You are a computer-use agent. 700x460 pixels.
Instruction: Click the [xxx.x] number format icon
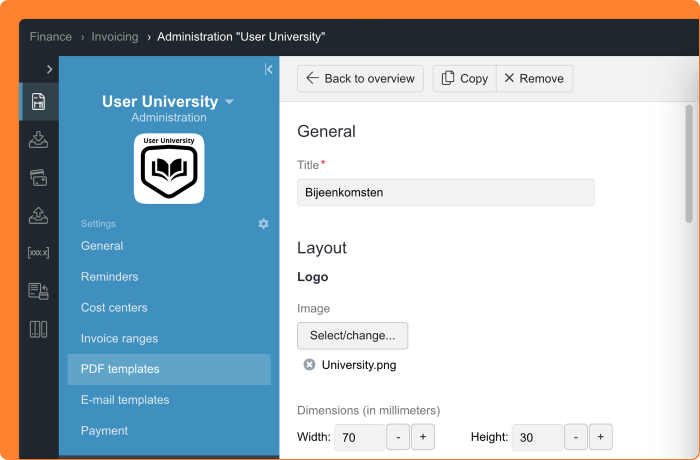(38, 253)
